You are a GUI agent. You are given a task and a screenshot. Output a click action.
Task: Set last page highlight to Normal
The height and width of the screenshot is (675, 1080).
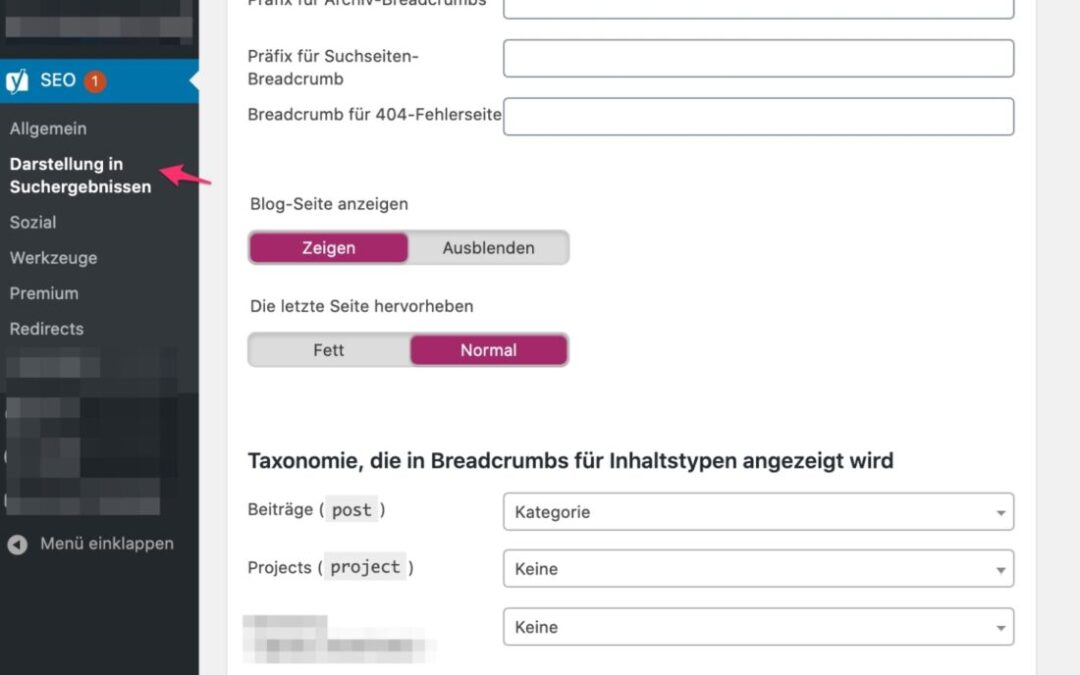488,350
